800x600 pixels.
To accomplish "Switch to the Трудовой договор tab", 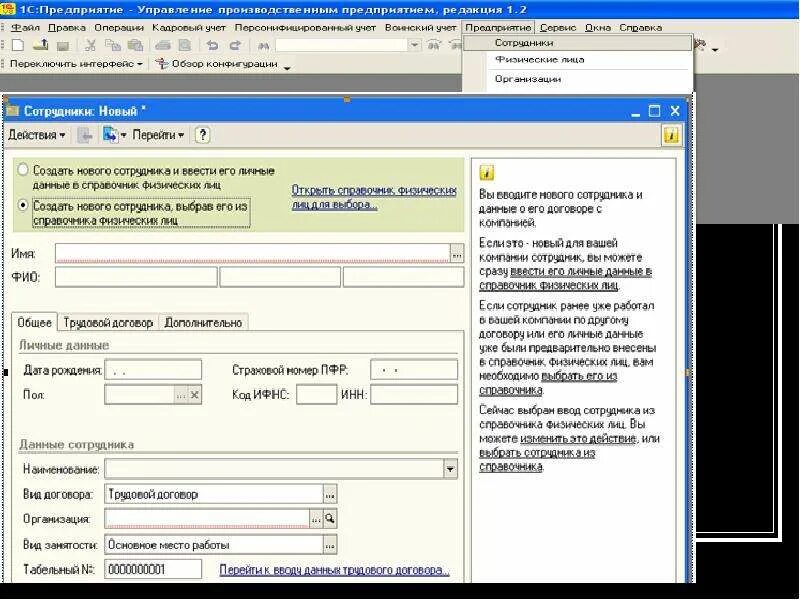I will pyautogui.click(x=108, y=323).
